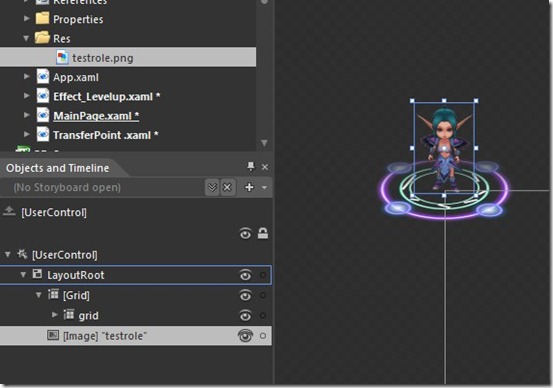Click the (No Storyboard open) field
The width and height of the screenshot is (553, 388).
102,187
